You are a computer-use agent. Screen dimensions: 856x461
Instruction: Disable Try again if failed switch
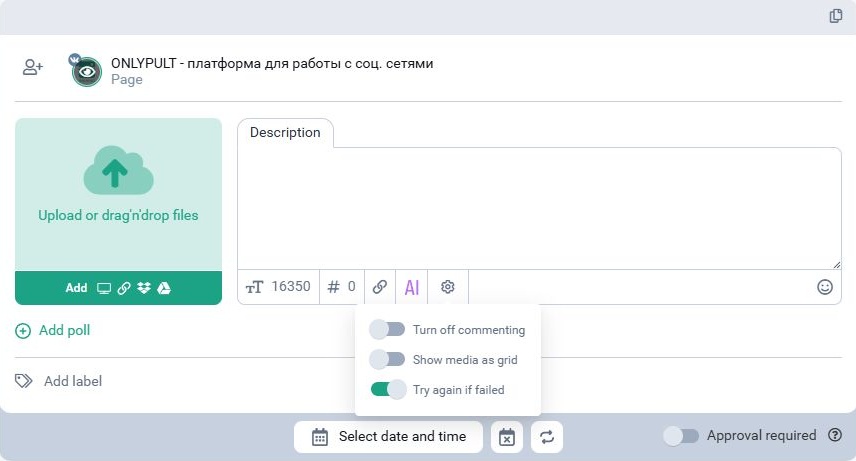pyautogui.click(x=388, y=389)
